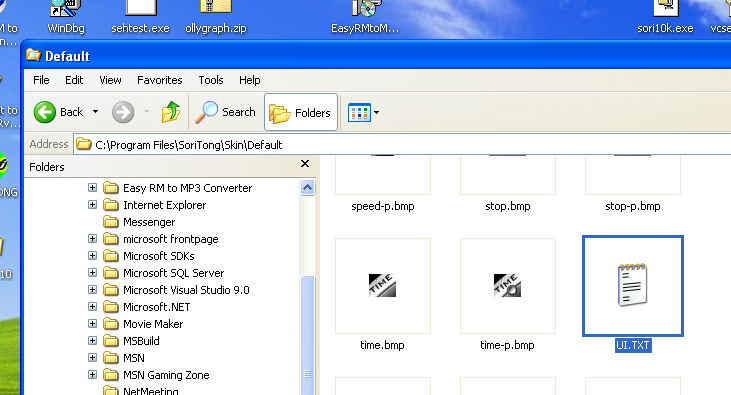Viewport: 731px width, 395px height.
Task: Open the View menu
Action: pos(110,80)
